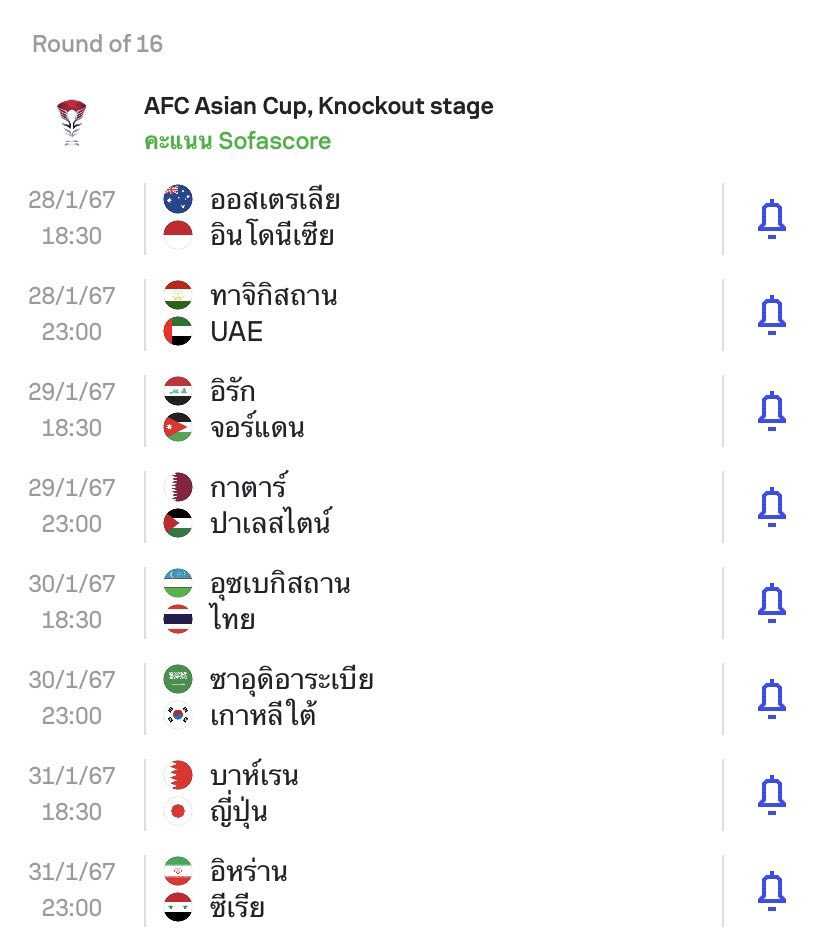Click the South Korea flag icon

(178, 715)
